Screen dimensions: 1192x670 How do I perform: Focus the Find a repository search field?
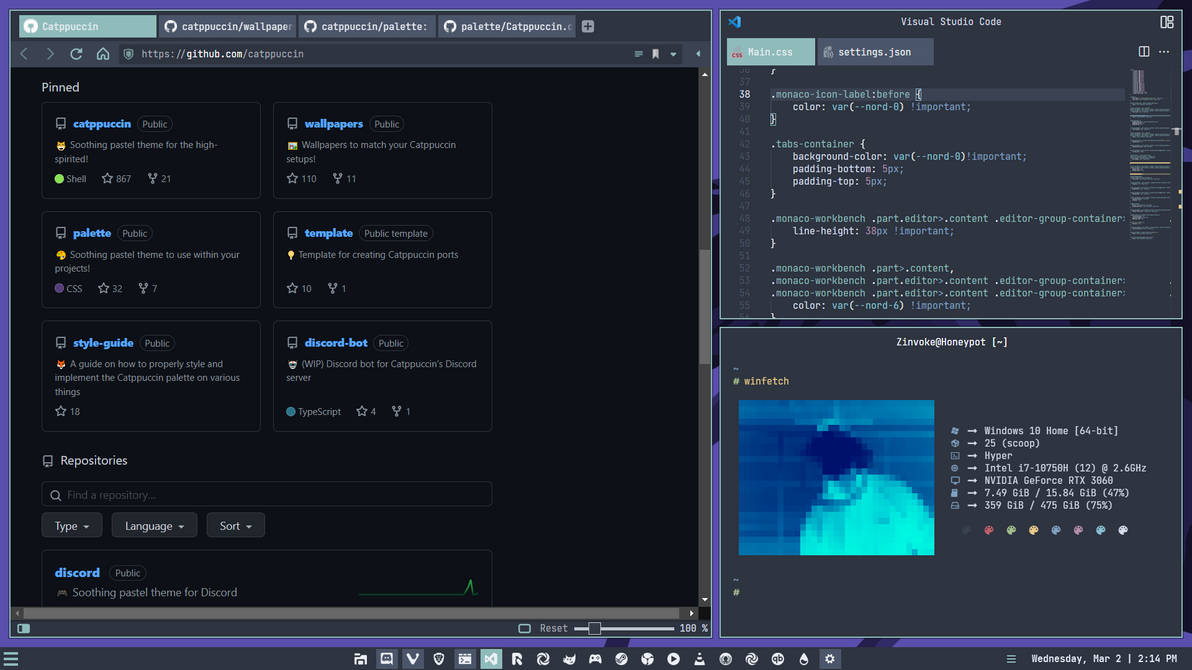click(x=267, y=495)
